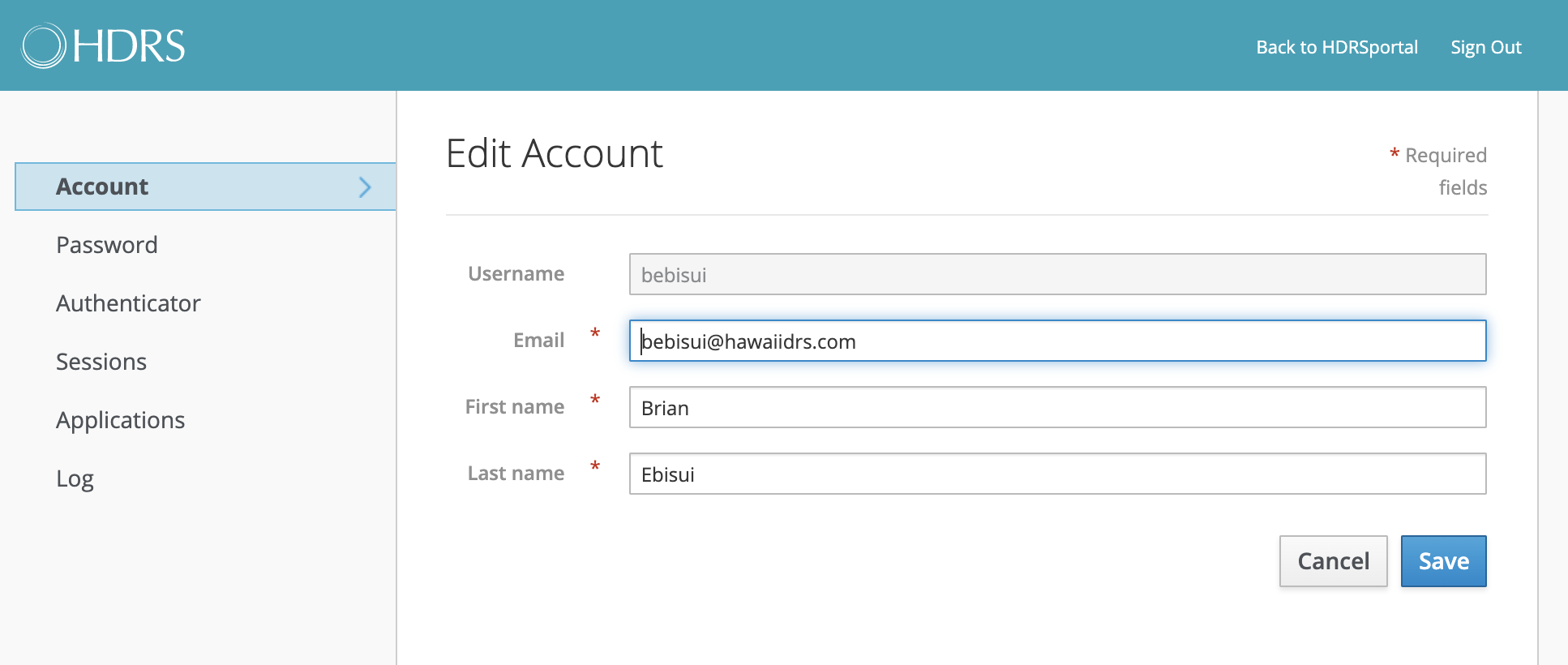Click Back to HDRSportal link

pos(1337,47)
